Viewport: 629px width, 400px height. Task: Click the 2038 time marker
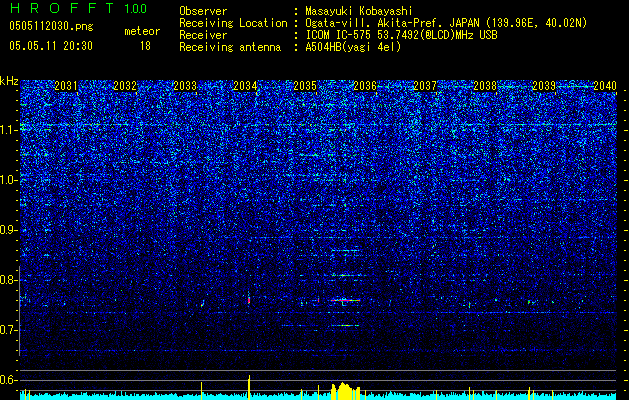point(485,86)
